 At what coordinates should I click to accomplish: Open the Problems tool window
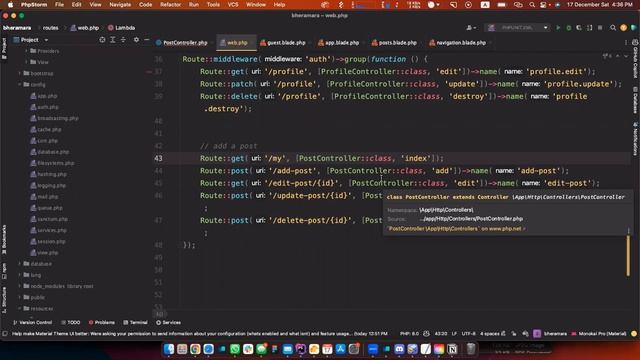pyautogui.click(x=102, y=322)
